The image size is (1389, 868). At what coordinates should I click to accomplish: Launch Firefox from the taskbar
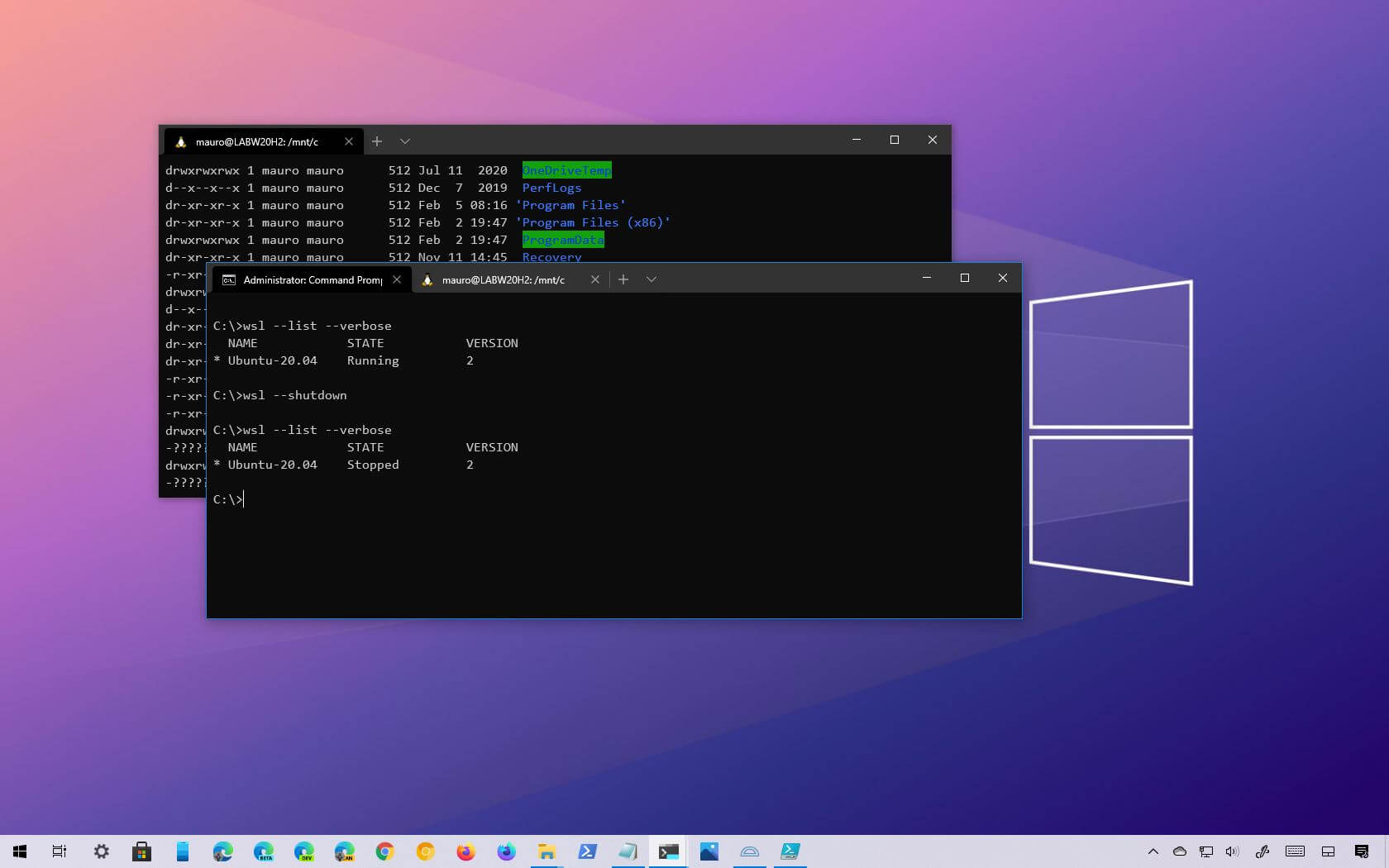click(x=465, y=851)
